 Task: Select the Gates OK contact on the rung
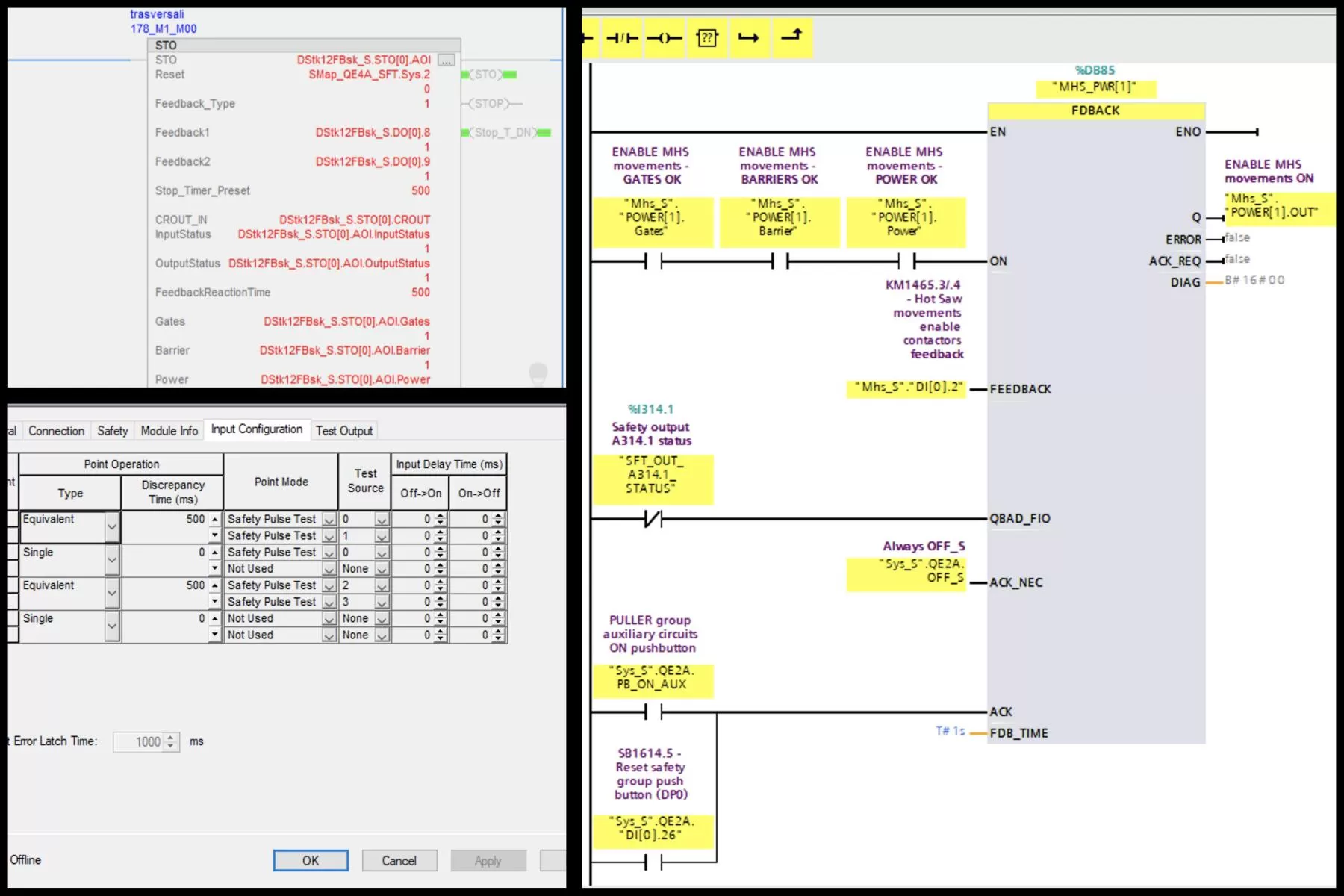point(653,261)
